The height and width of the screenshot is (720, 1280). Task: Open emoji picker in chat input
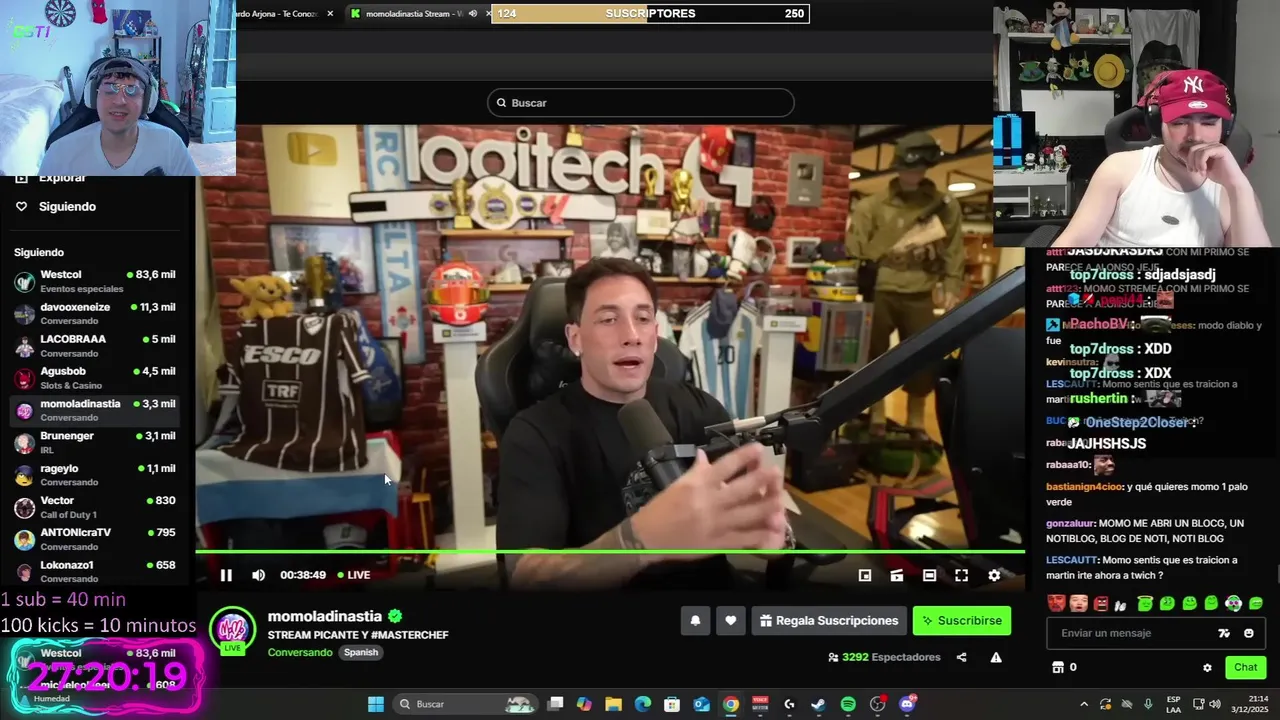click(1248, 633)
